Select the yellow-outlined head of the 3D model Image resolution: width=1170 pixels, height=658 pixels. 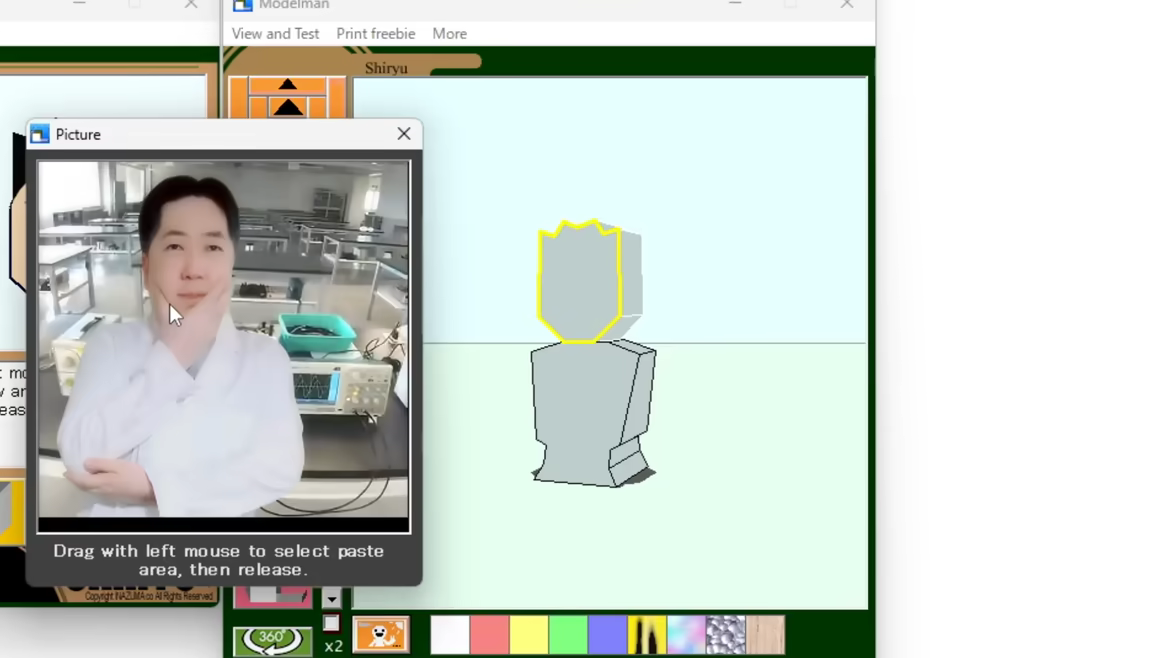pos(580,282)
